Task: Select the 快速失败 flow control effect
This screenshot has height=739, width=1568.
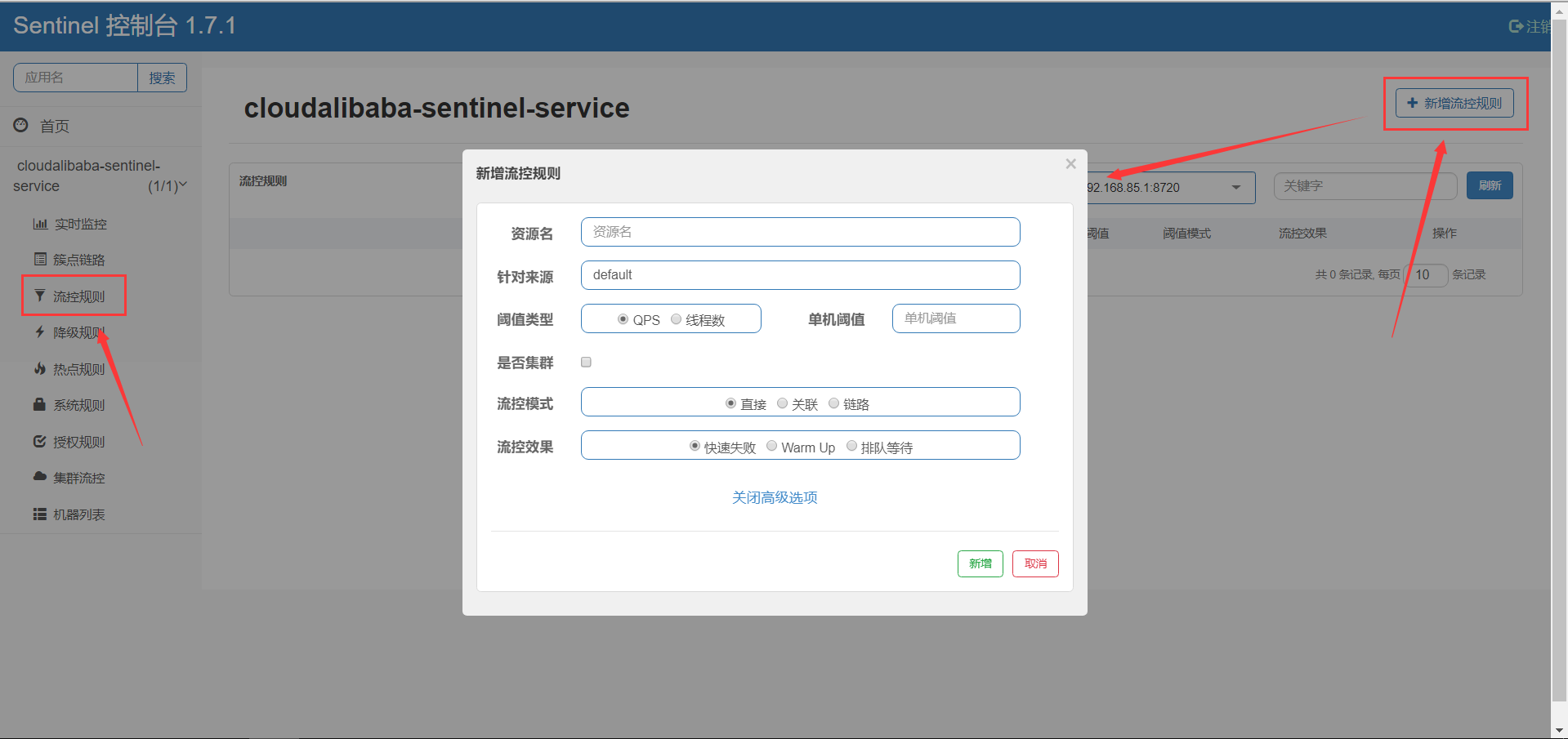Action: coord(695,446)
